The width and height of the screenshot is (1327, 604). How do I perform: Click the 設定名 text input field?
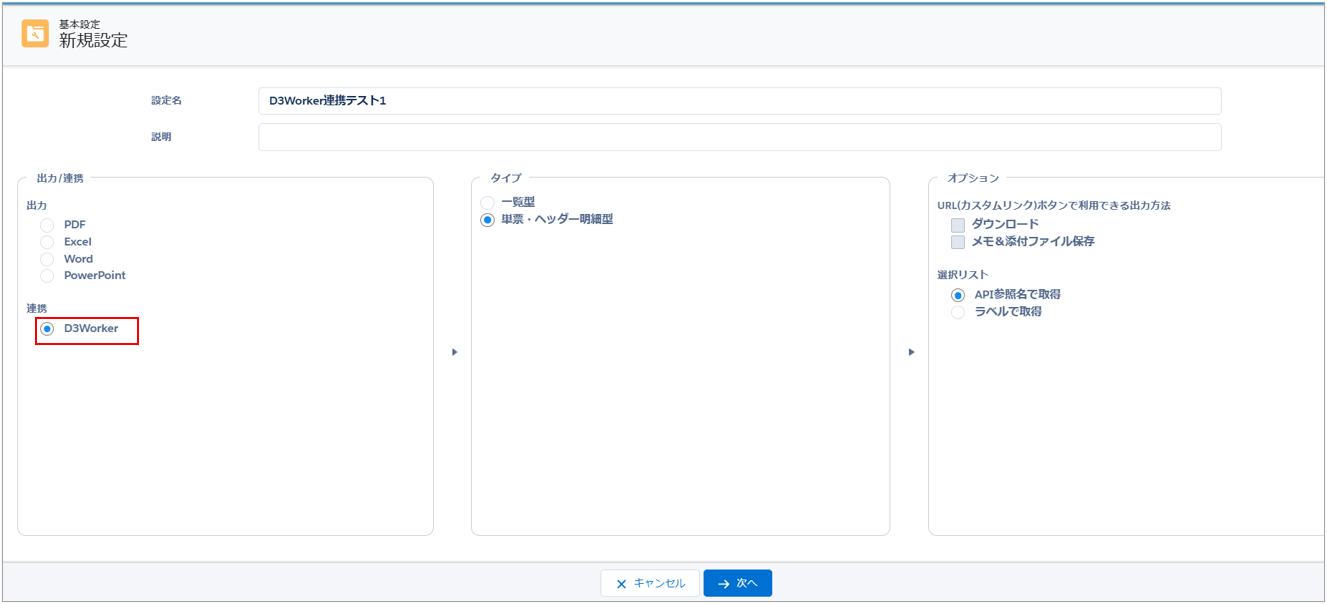(739, 101)
